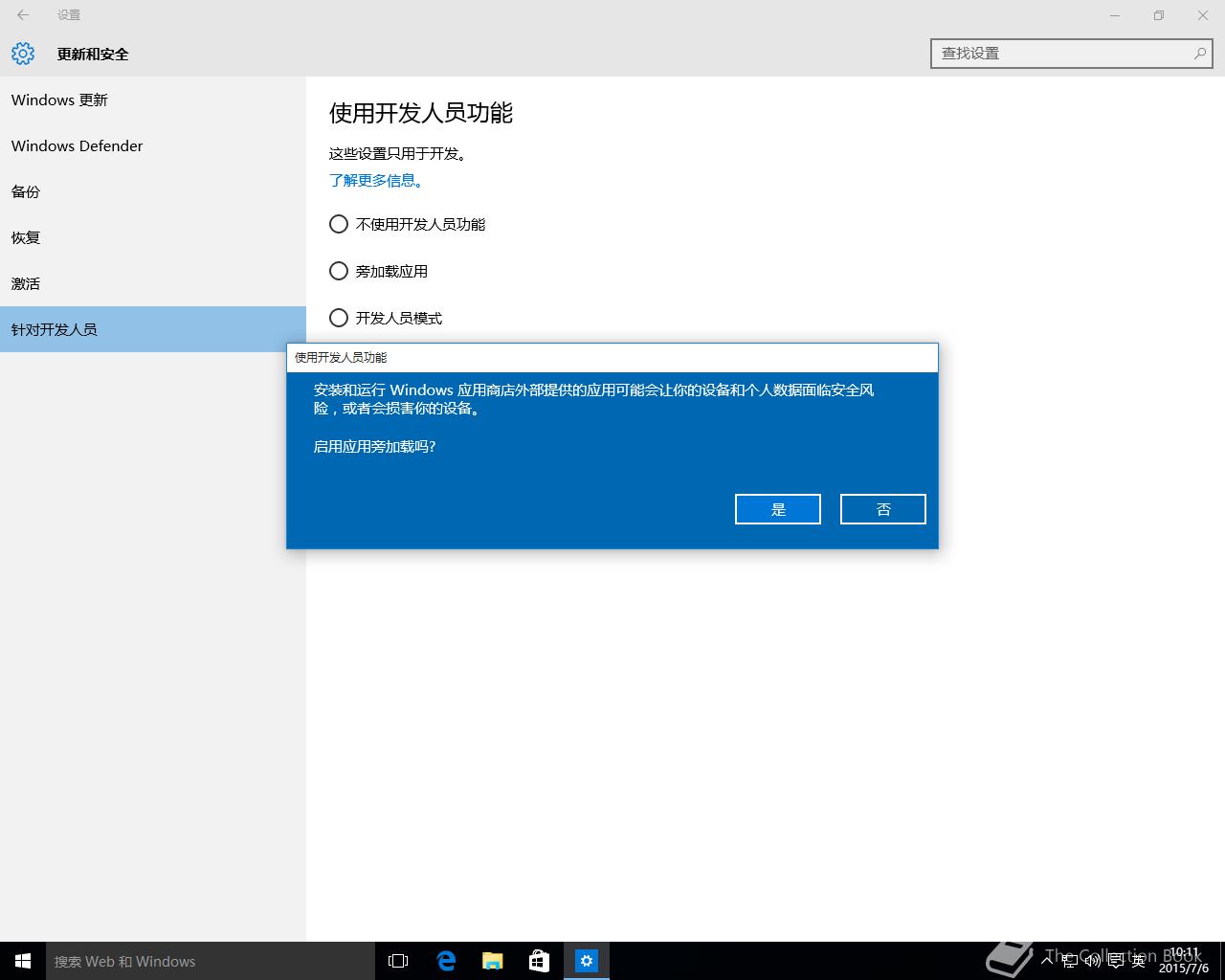
Task: Open the 激活 section
Action: [x=153, y=283]
